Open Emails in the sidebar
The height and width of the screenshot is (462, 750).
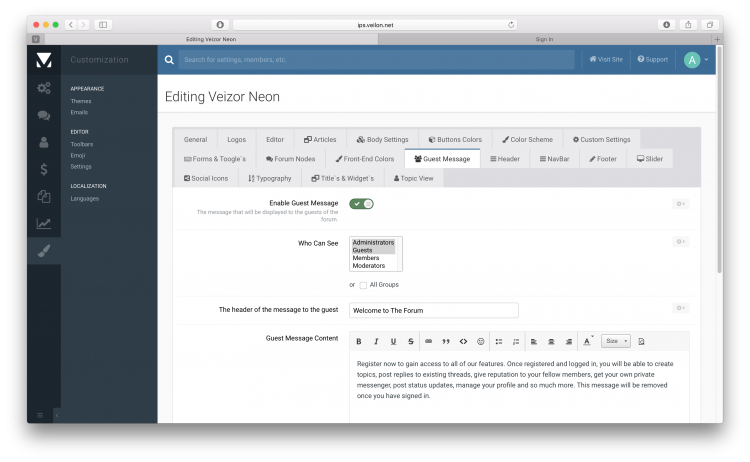[x=79, y=112]
